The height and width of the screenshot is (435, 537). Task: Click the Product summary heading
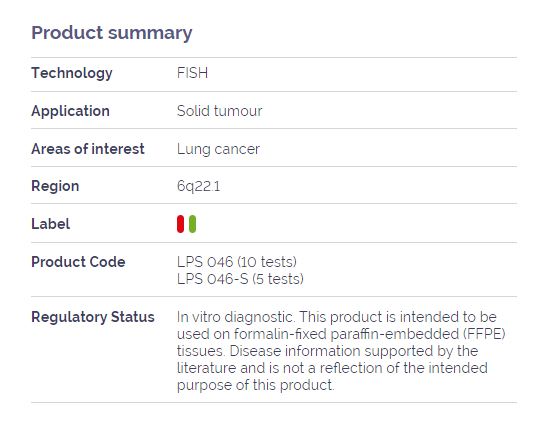[112, 33]
